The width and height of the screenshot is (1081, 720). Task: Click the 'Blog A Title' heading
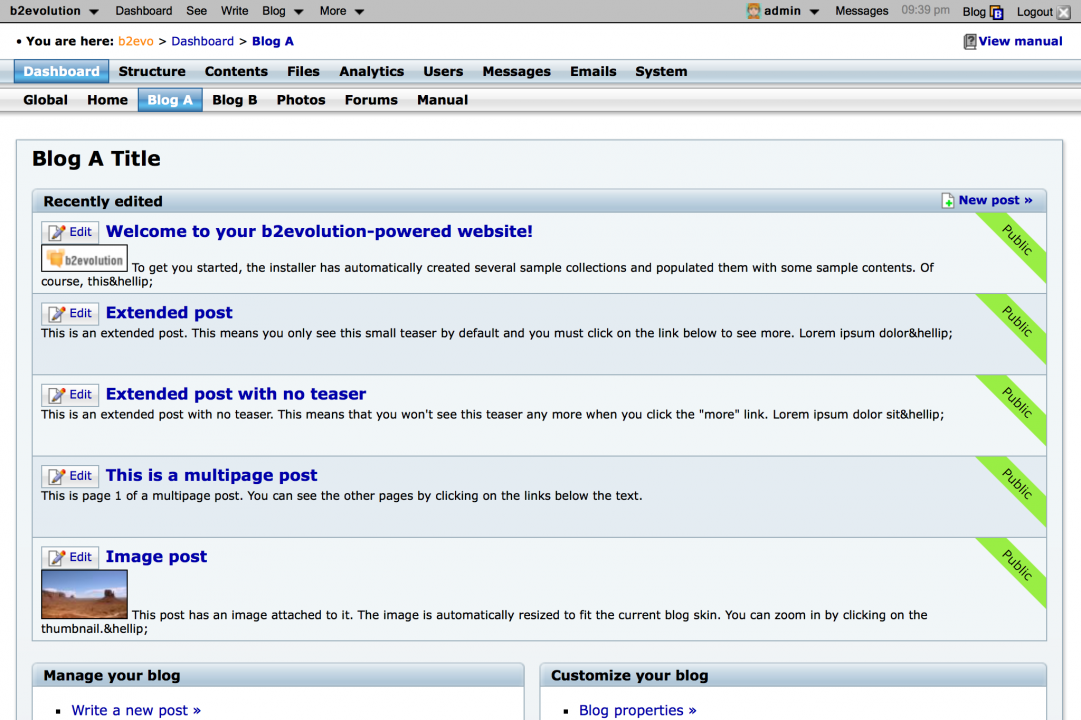(x=96, y=159)
